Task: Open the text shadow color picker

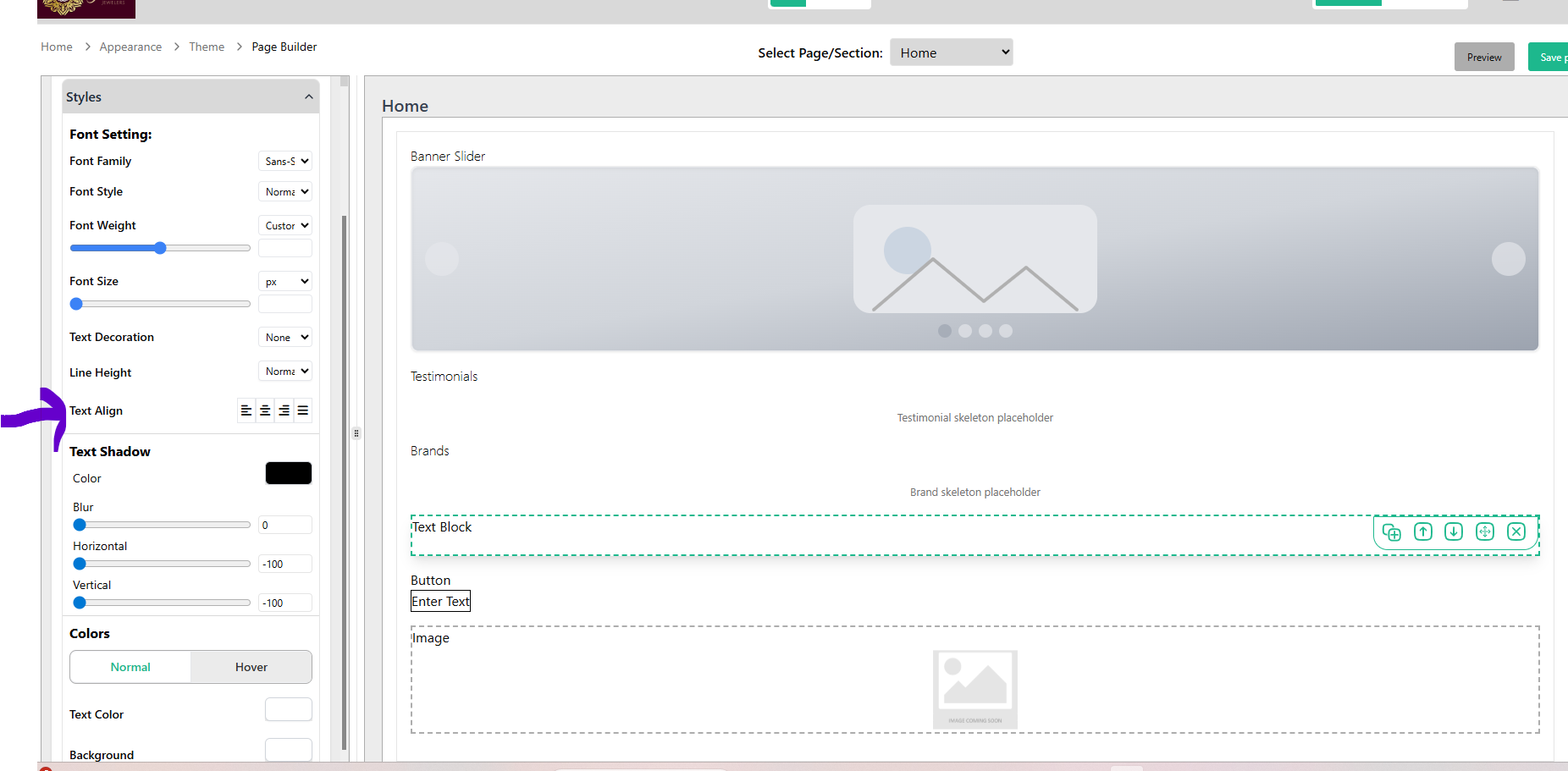Action: click(x=289, y=473)
